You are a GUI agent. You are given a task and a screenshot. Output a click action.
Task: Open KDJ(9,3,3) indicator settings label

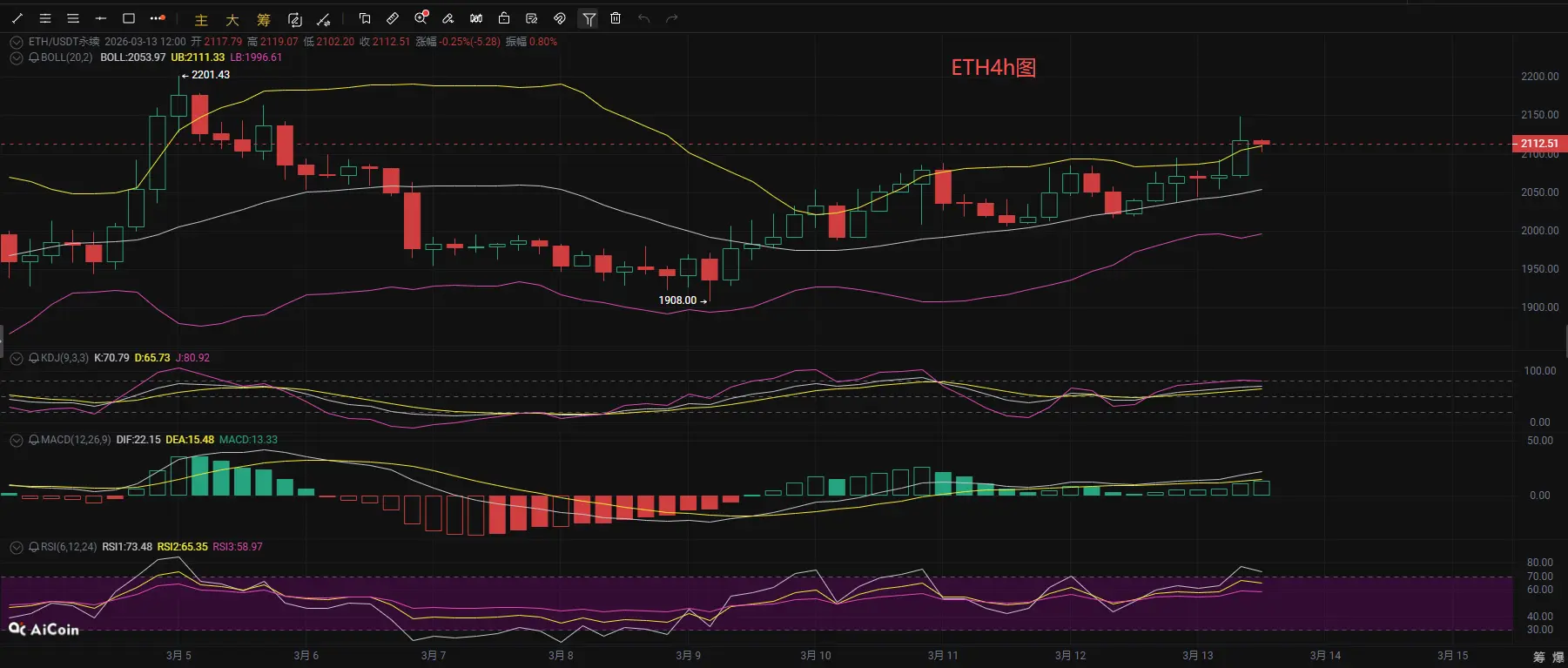[64, 358]
